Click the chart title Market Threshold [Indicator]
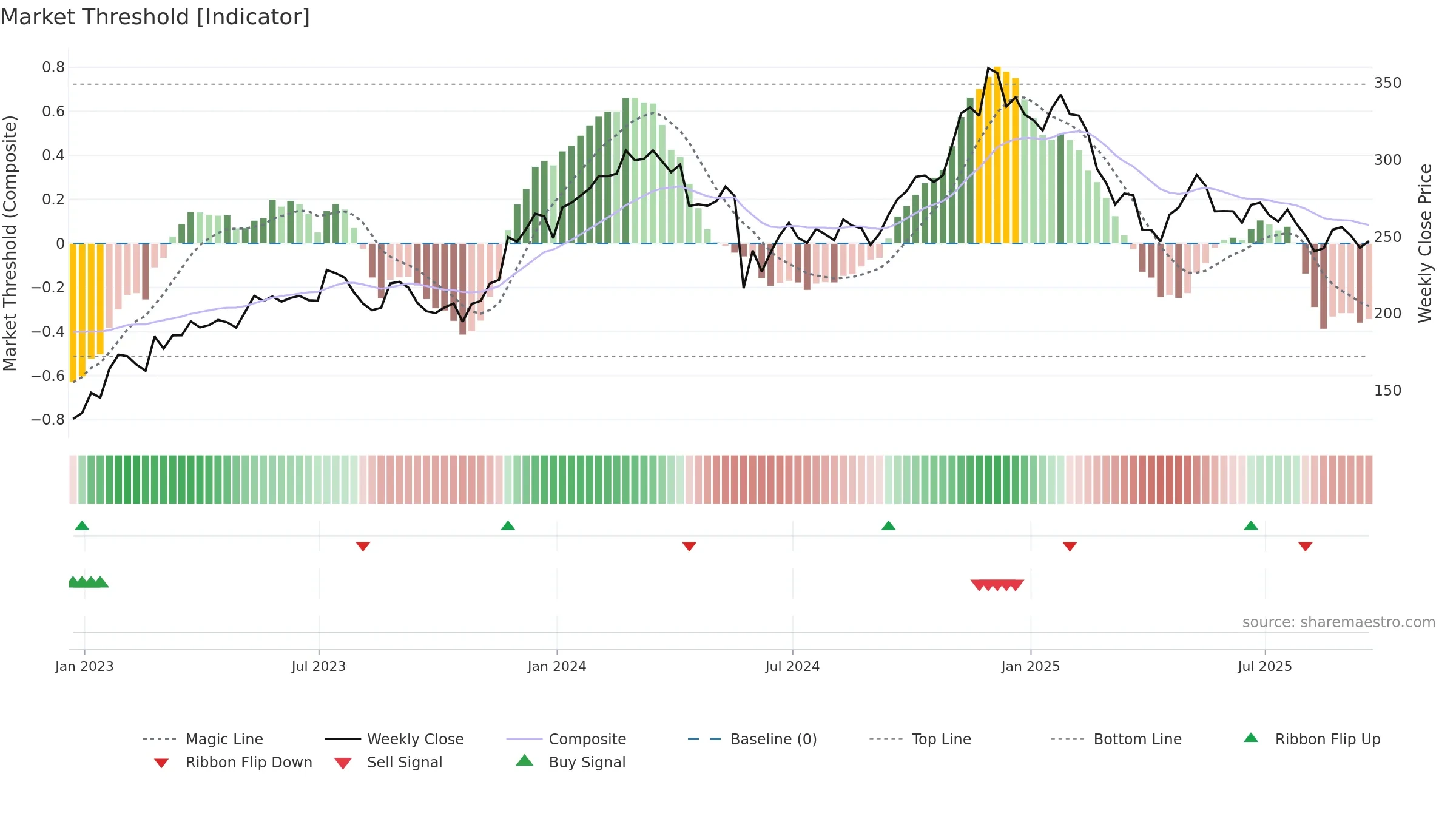Screen dimensions: 1456x819 coord(155,17)
